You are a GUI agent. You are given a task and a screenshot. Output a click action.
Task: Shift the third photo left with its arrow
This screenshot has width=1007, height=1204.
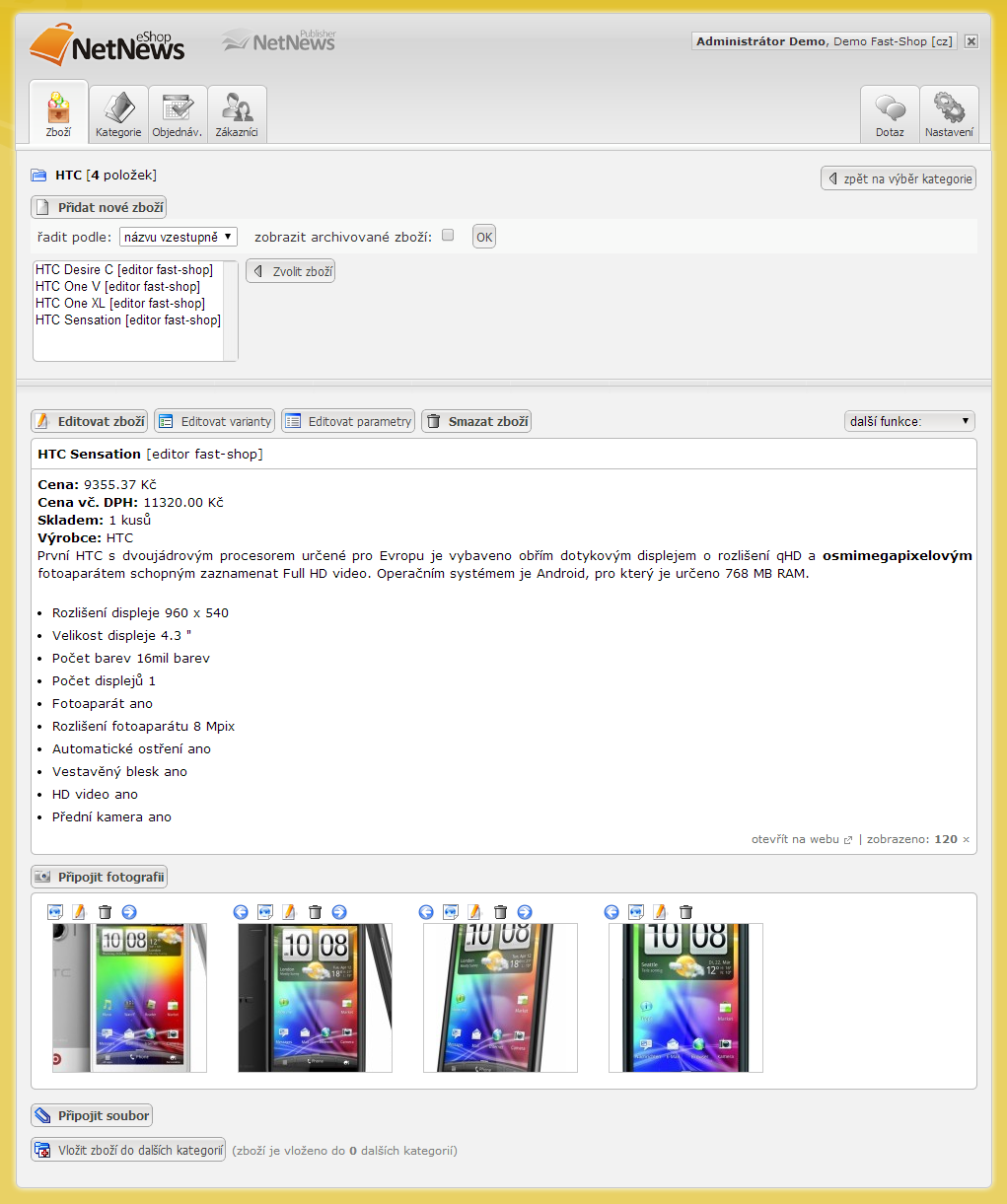pyautogui.click(x=426, y=912)
